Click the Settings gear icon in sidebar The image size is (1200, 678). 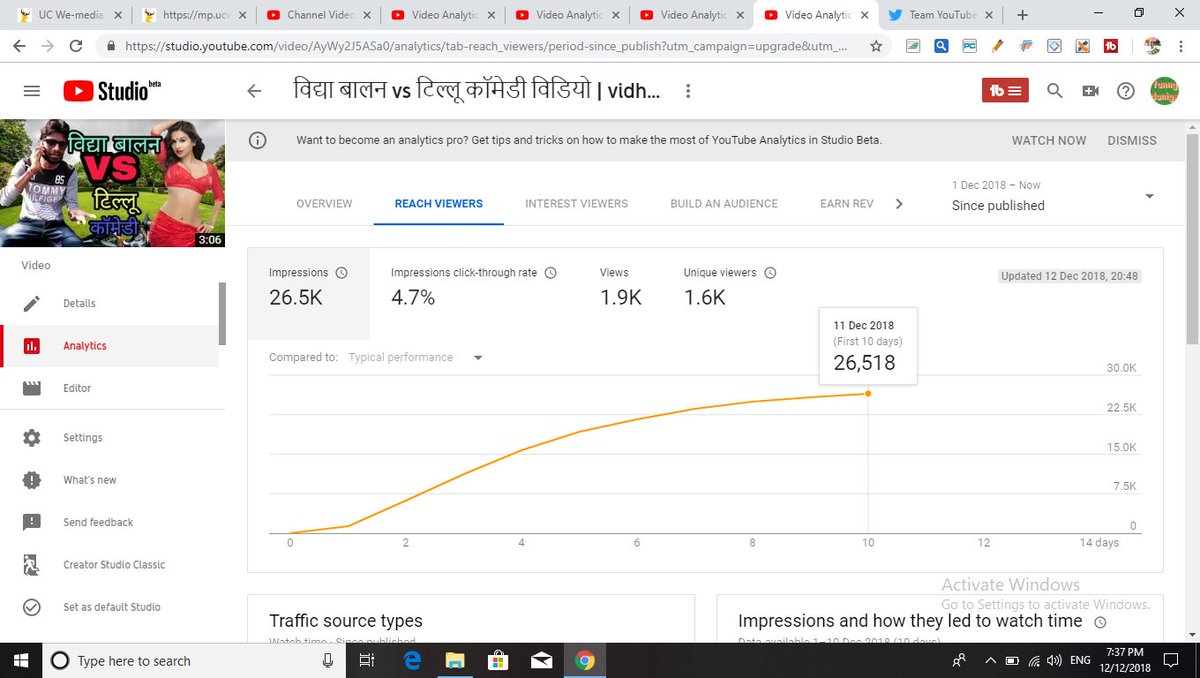click(x=32, y=438)
